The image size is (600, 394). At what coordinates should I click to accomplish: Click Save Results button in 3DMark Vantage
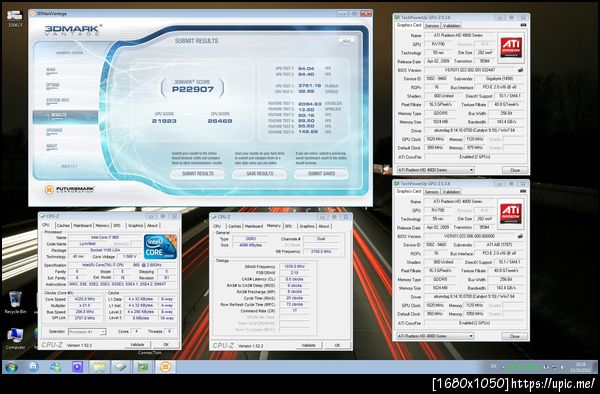259,174
